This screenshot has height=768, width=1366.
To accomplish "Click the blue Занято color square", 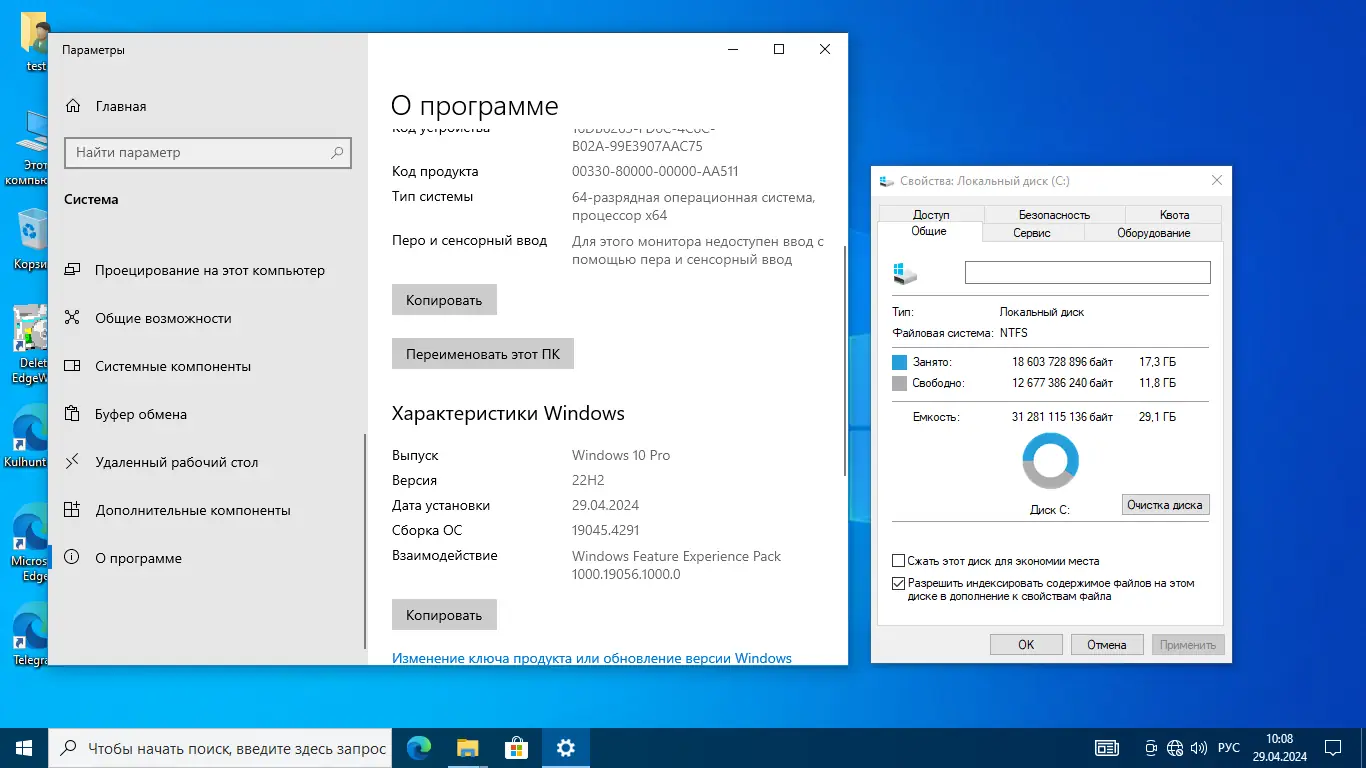I will (x=899, y=362).
